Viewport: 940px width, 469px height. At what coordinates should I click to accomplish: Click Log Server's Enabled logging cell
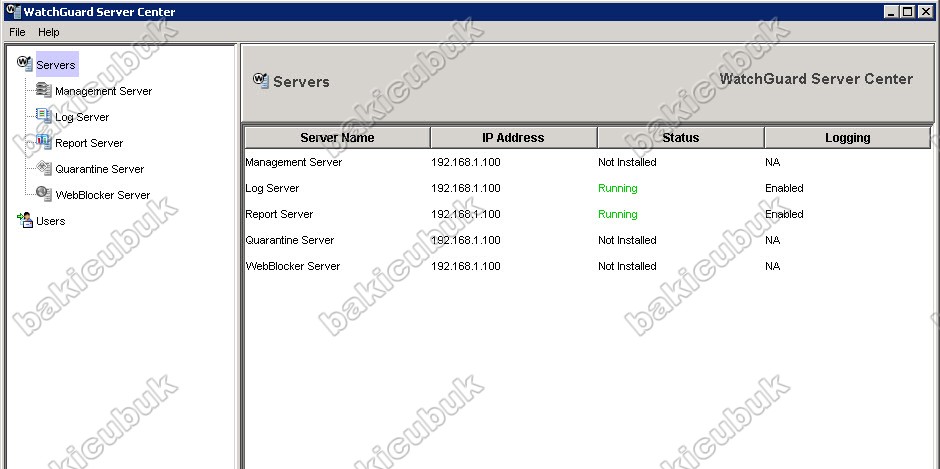pyautogui.click(x=784, y=188)
